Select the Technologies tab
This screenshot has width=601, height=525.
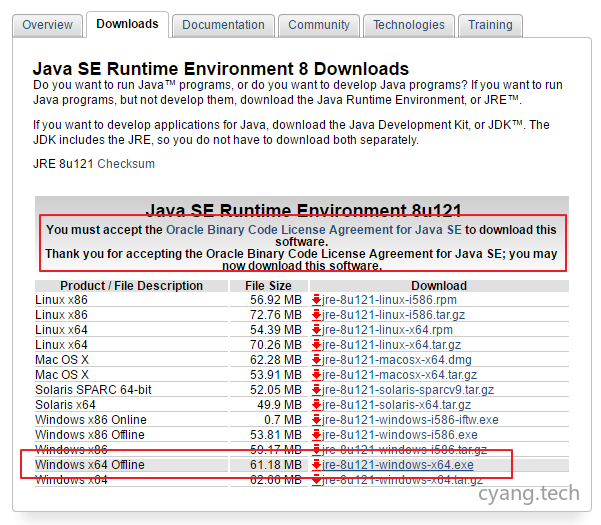pos(409,25)
